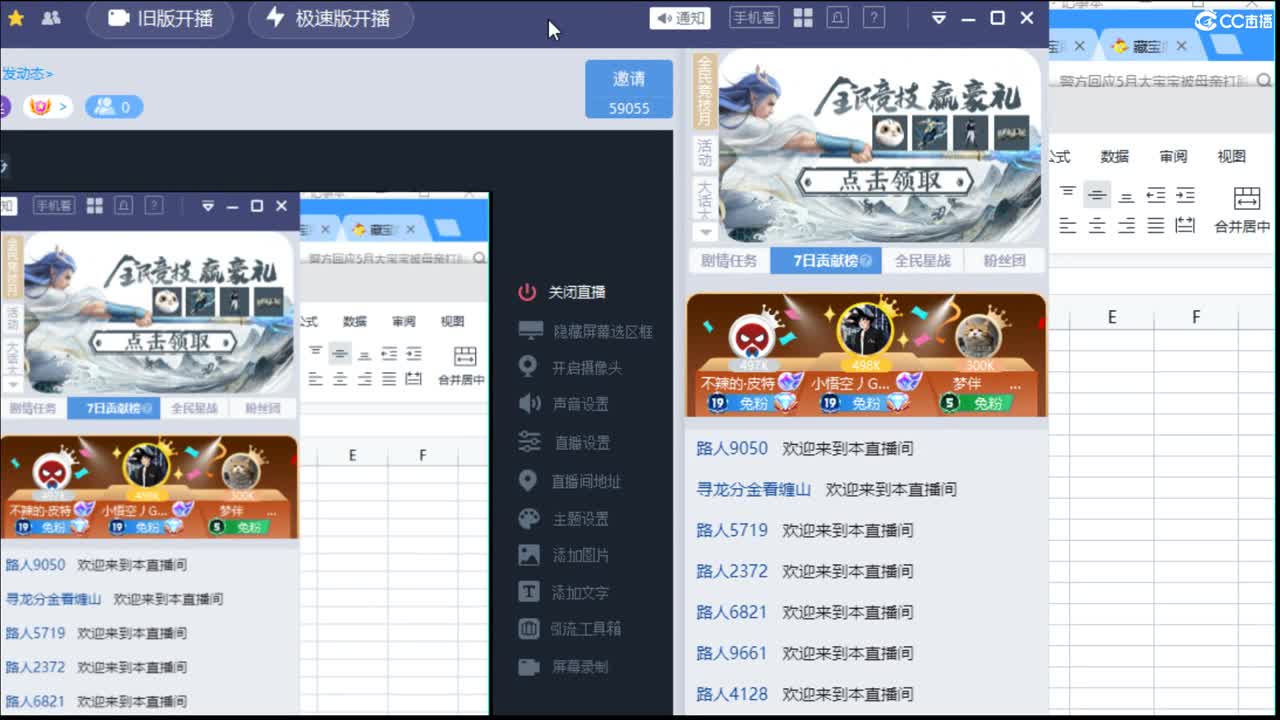
Task: Select 隐藏屏幕选区框 menu option
Action: [586, 330]
